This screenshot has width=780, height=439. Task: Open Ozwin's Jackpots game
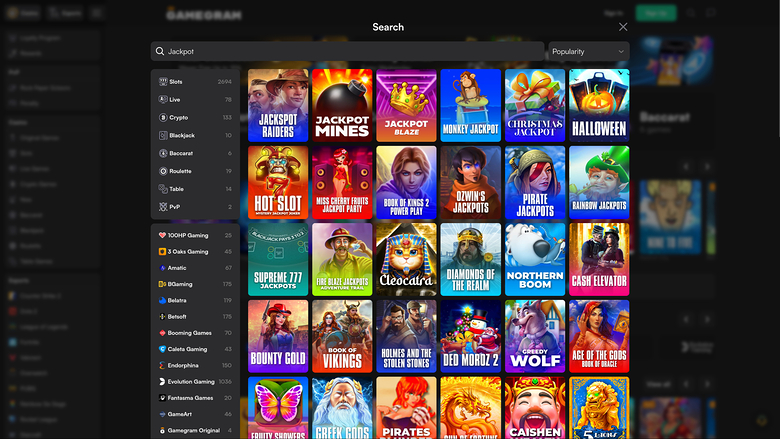pyautogui.click(x=471, y=182)
